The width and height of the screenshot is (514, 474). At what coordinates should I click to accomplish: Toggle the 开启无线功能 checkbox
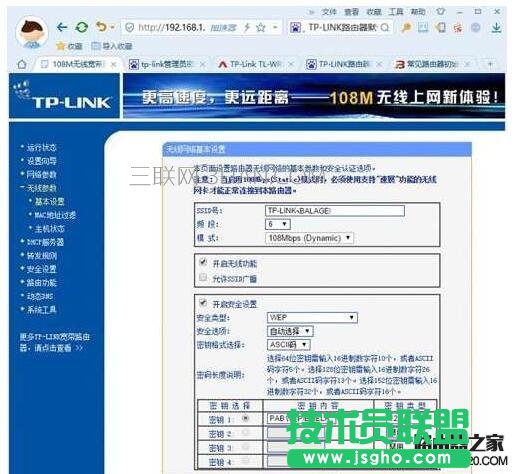pyautogui.click(x=202, y=263)
